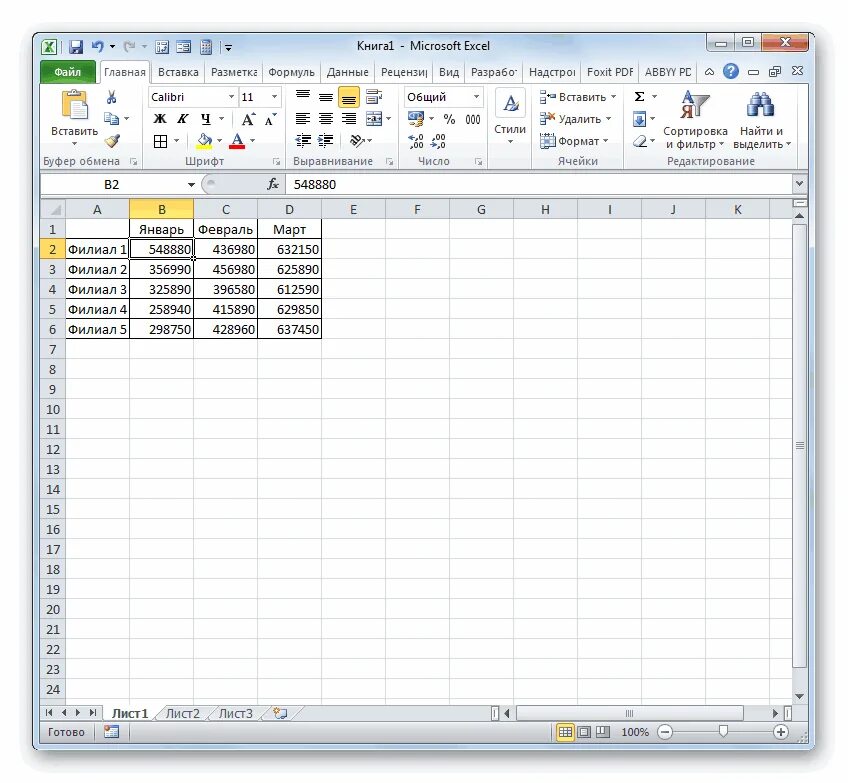Viewport: 848px width, 783px height.
Task: Click the Increase Indent icon
Action: pyautogui.click(x=326, y=141)
